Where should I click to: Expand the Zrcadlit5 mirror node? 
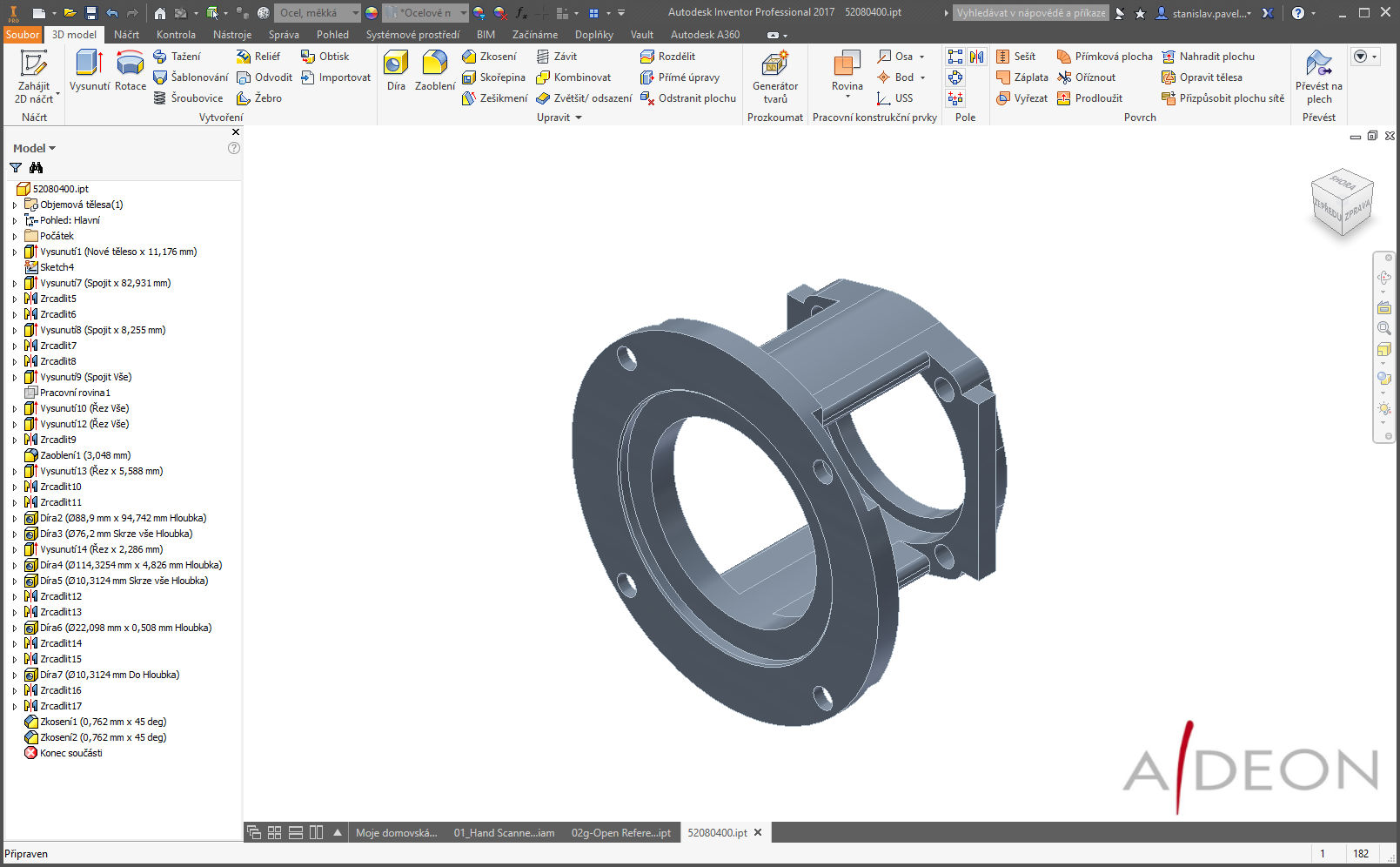[14, 299]
